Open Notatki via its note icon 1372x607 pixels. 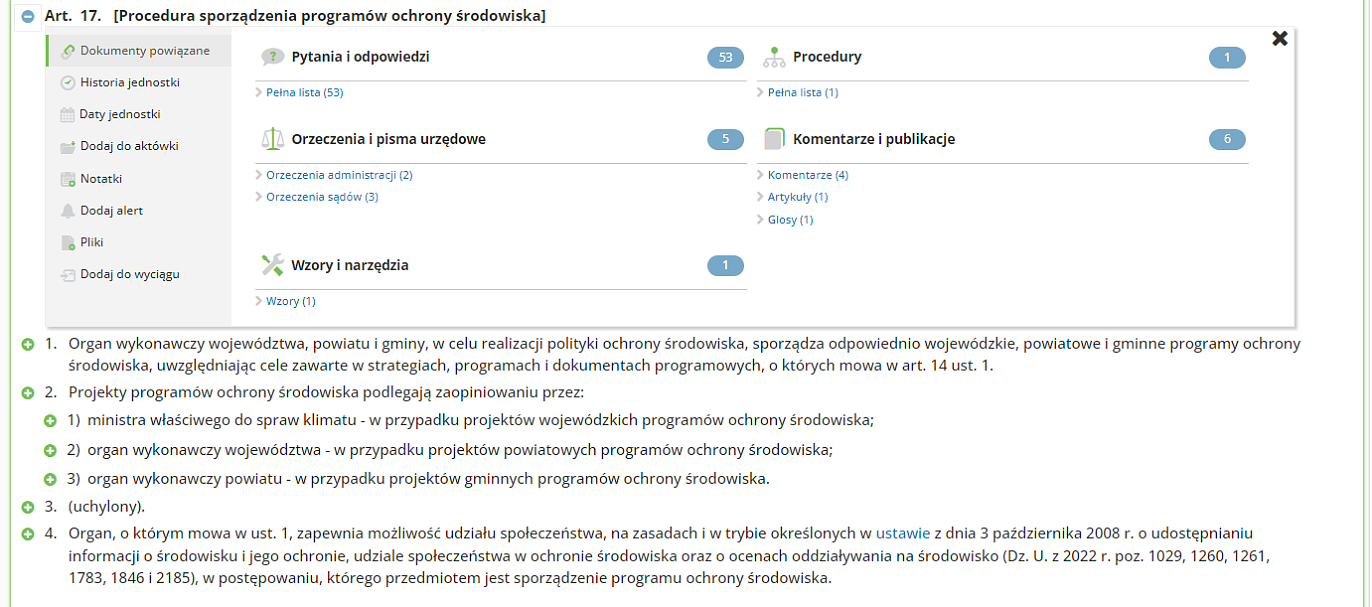pyautogui.click(x=67, y=179)
